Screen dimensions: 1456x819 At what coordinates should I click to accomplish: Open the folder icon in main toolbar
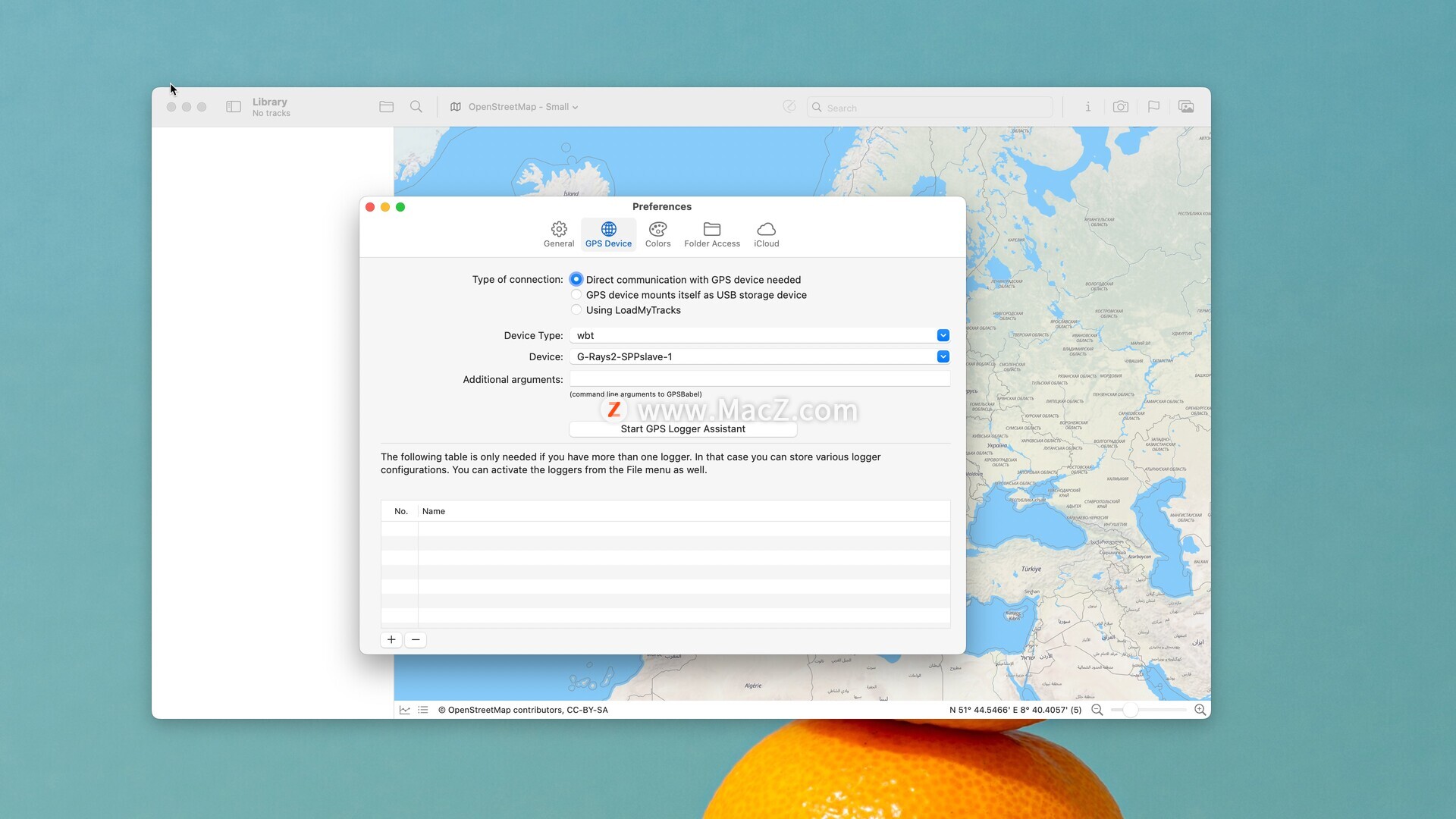(387, 107)
